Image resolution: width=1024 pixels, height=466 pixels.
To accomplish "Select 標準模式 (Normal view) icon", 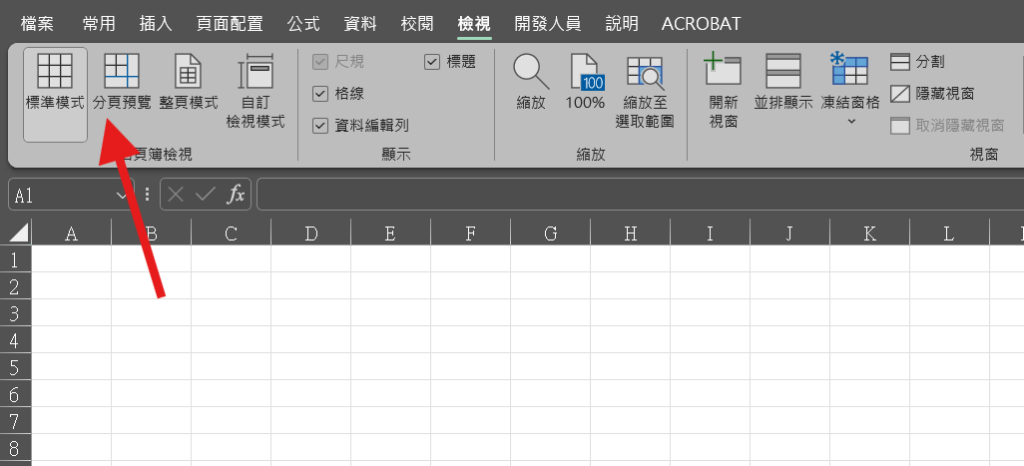I will point(55,80).
